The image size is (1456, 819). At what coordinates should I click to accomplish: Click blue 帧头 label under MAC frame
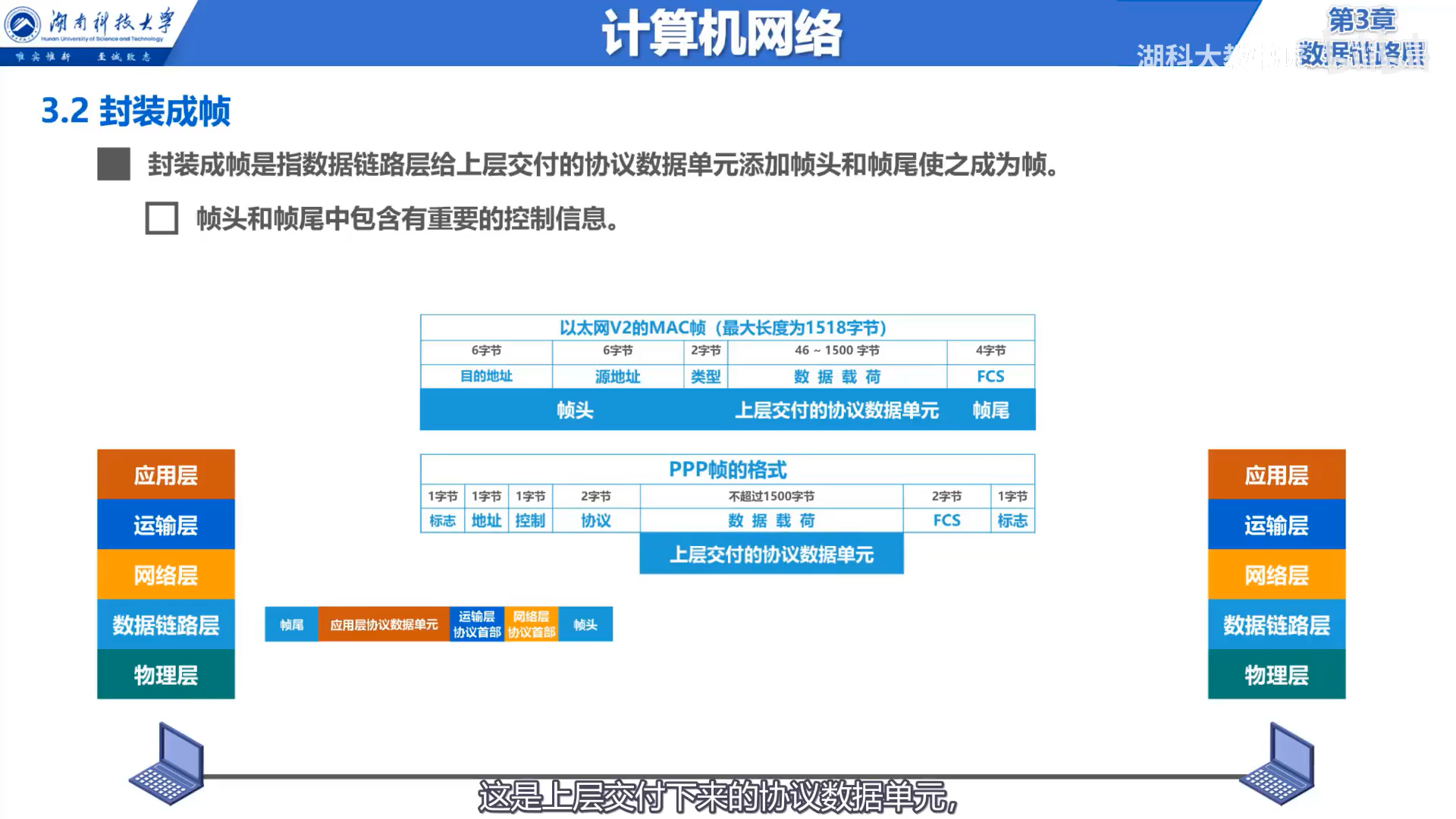click(x=575, y=410)
